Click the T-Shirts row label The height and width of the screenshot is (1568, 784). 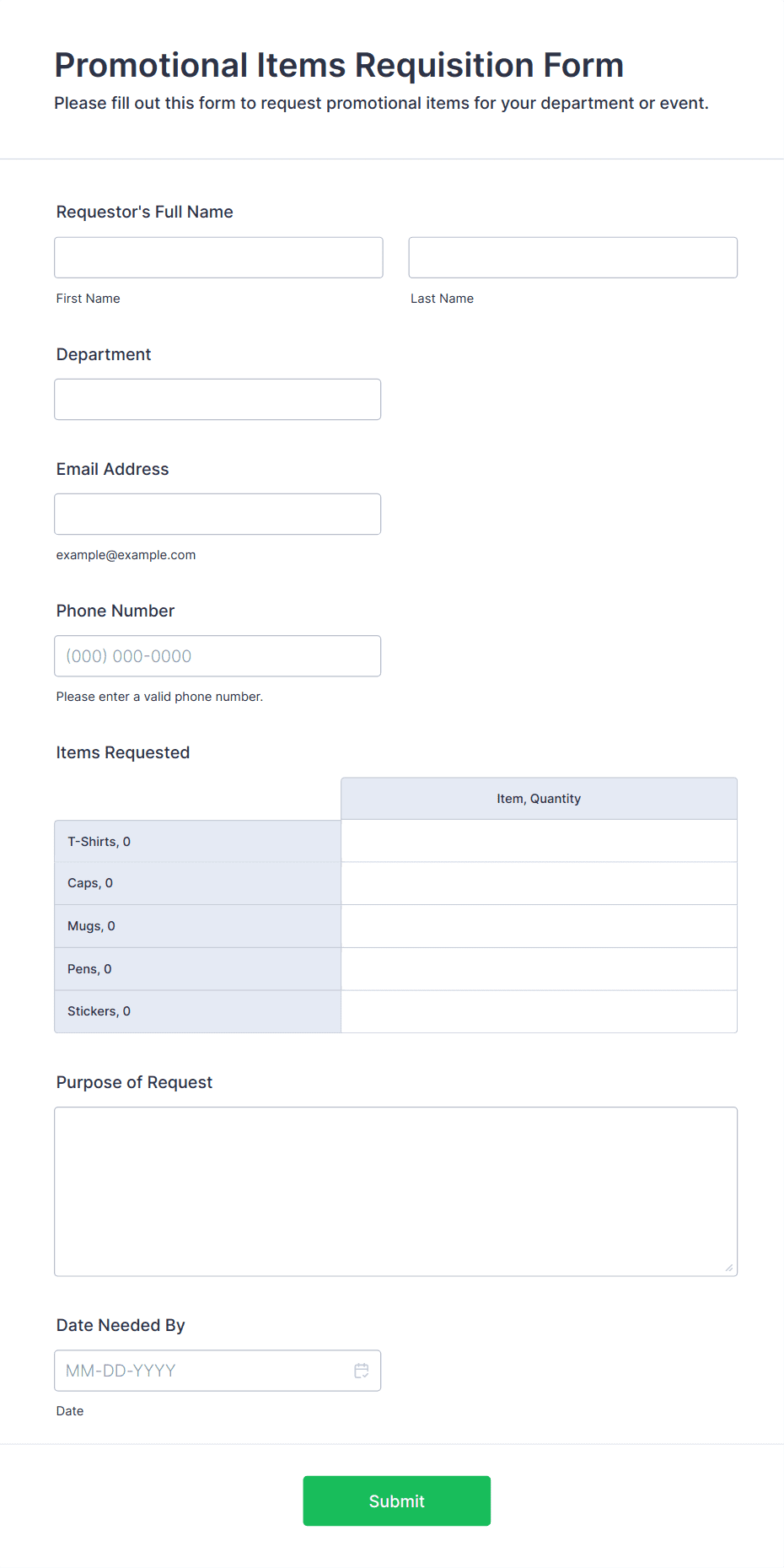click(x=99, y=842)
